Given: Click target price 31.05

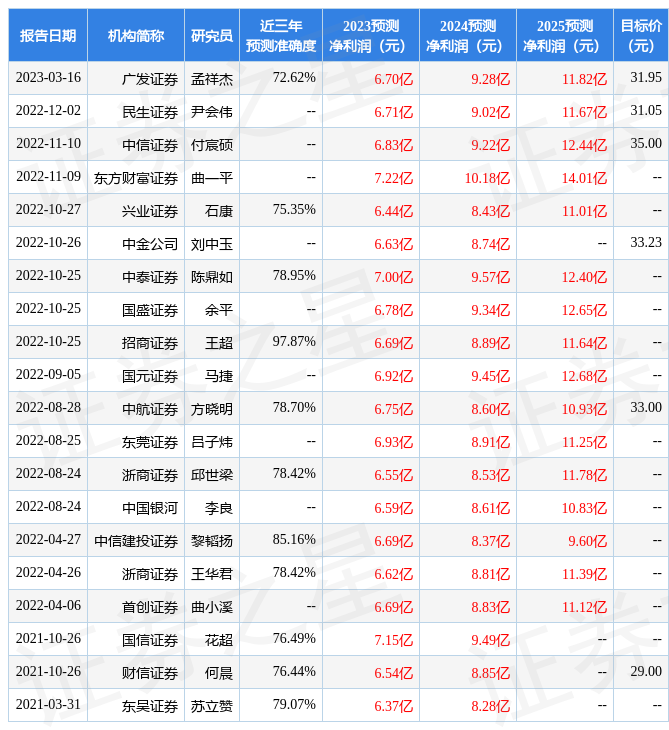Looking at the screenshot, I should pos(646,110).
